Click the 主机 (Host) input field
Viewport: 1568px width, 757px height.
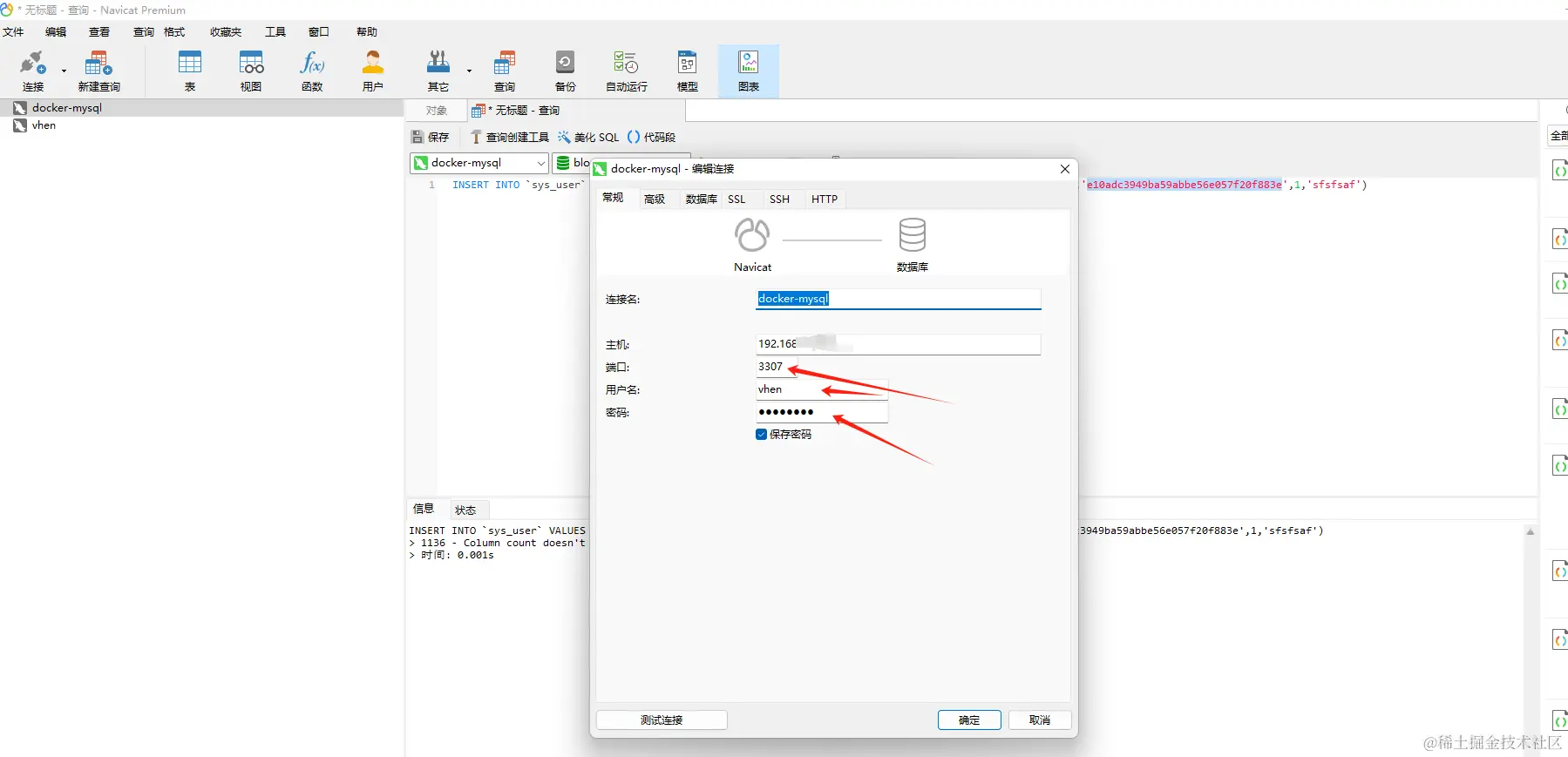898,344
